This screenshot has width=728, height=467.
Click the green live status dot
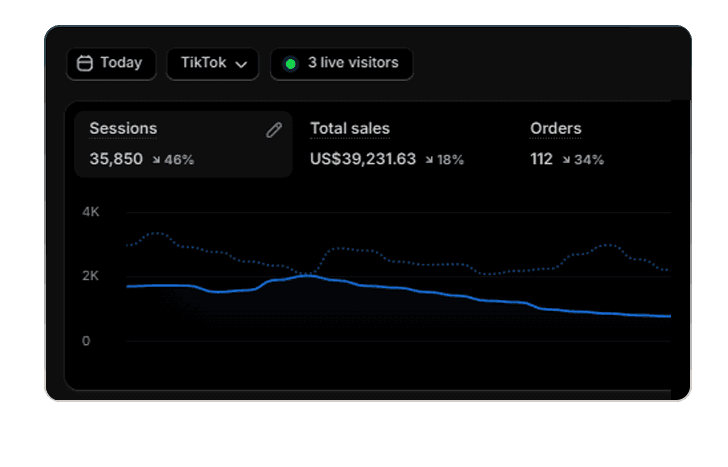pos(291,64)
